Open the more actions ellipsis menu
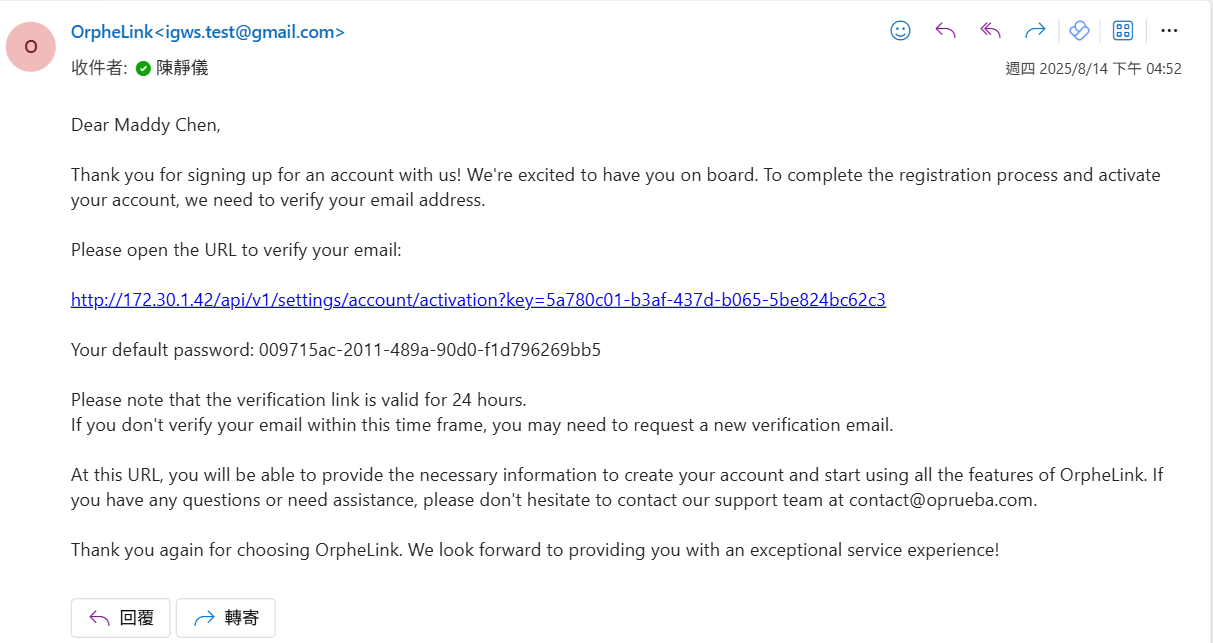This screenshot has height=643, width=1213. tap(1169, 31)
